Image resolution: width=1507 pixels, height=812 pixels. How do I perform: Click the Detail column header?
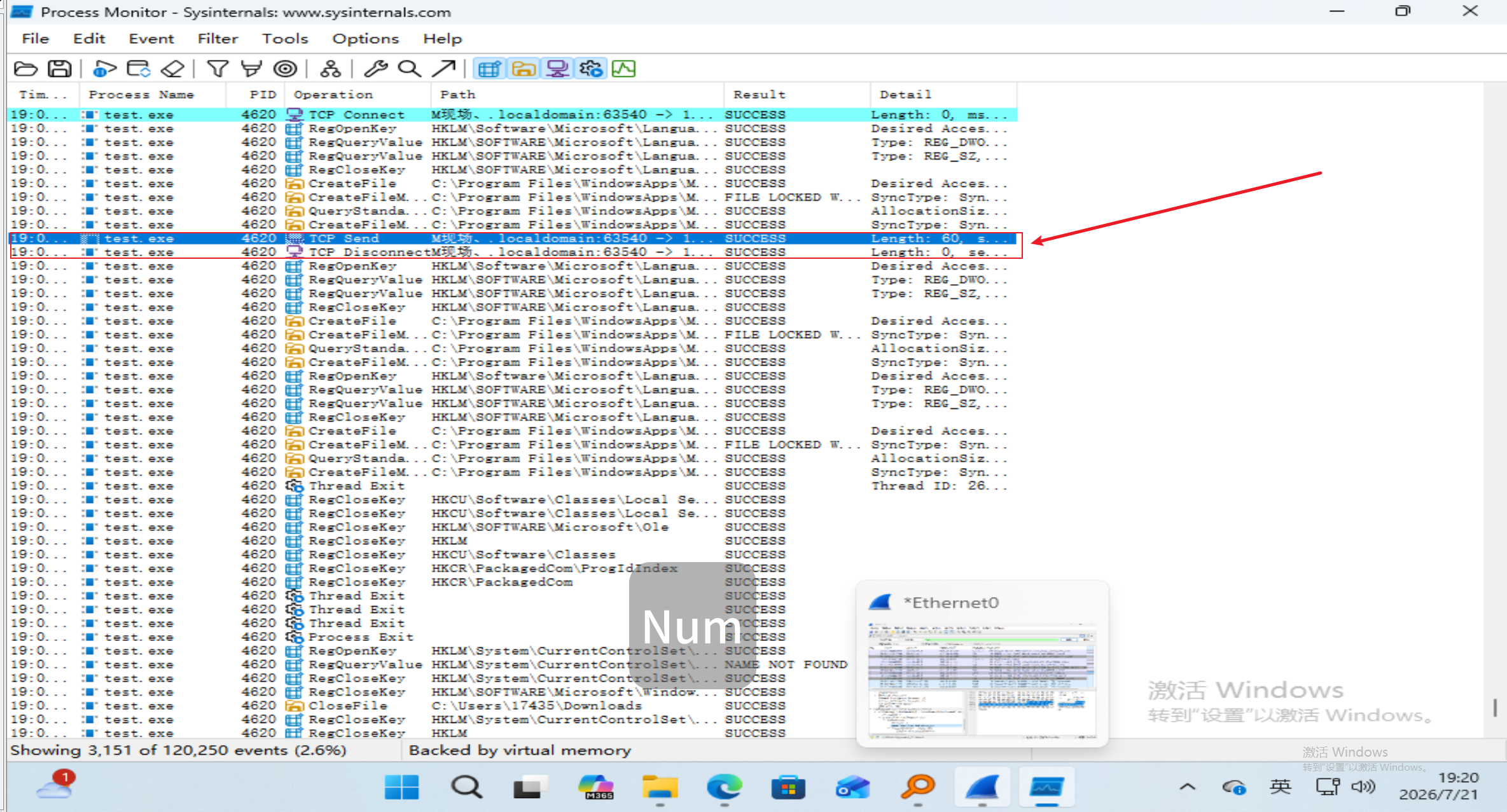click(943, 95)
